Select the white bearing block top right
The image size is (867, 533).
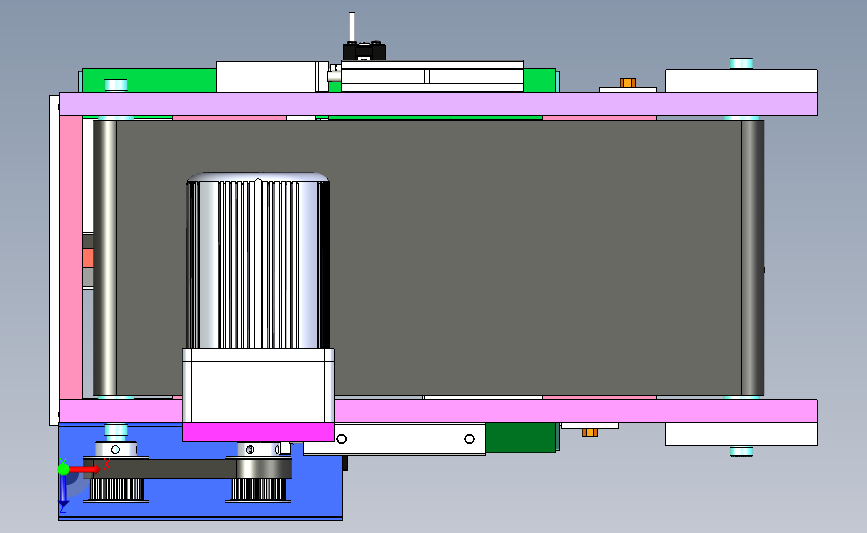[x=741, y=81]
